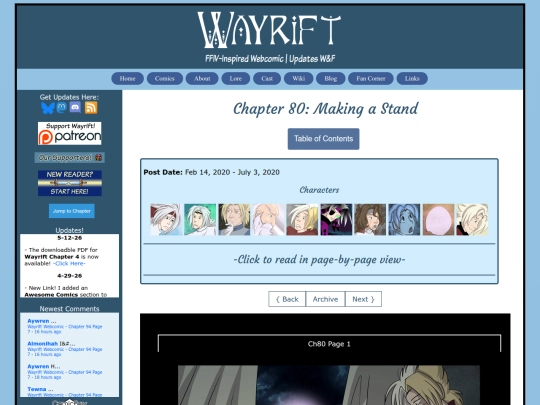Open the Lore nav item
Image resolution: width=540 pixels, height=405 pixels.
tap(236, 79)
